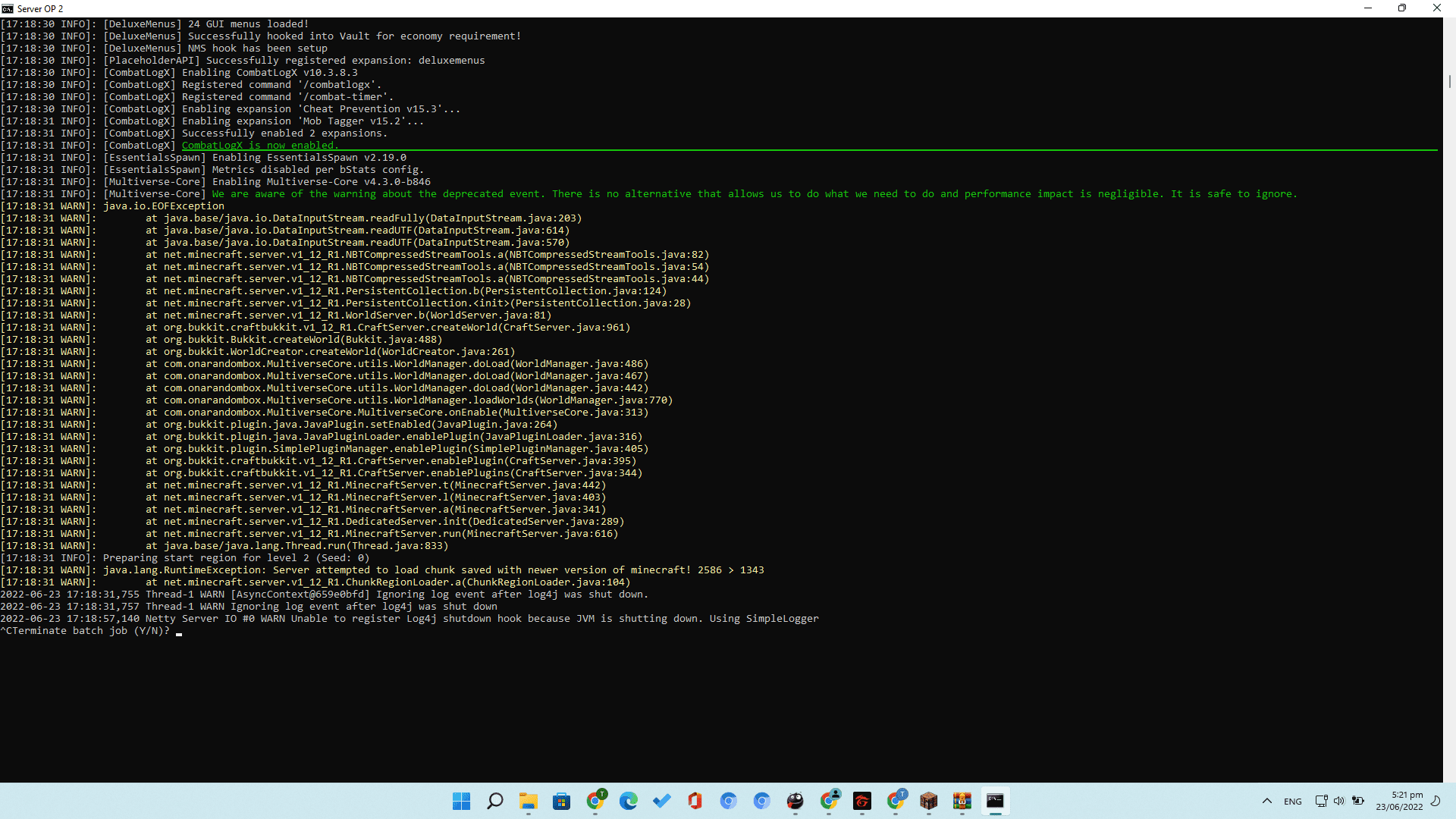Open the Microsoft Office taskbar icon
Screen dimensions: 1456x819
point(695,801)
